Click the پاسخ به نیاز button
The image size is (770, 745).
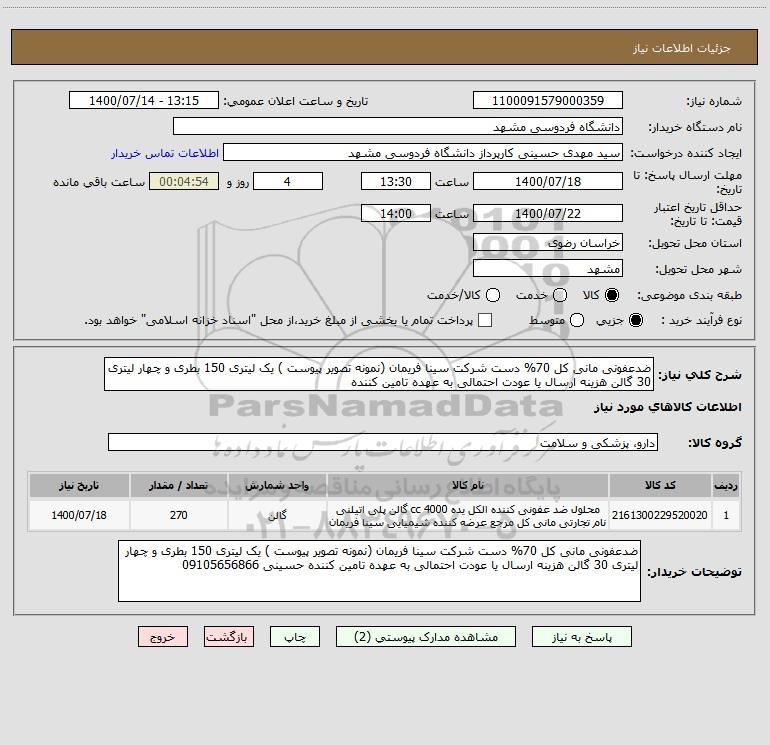[582, 637]
